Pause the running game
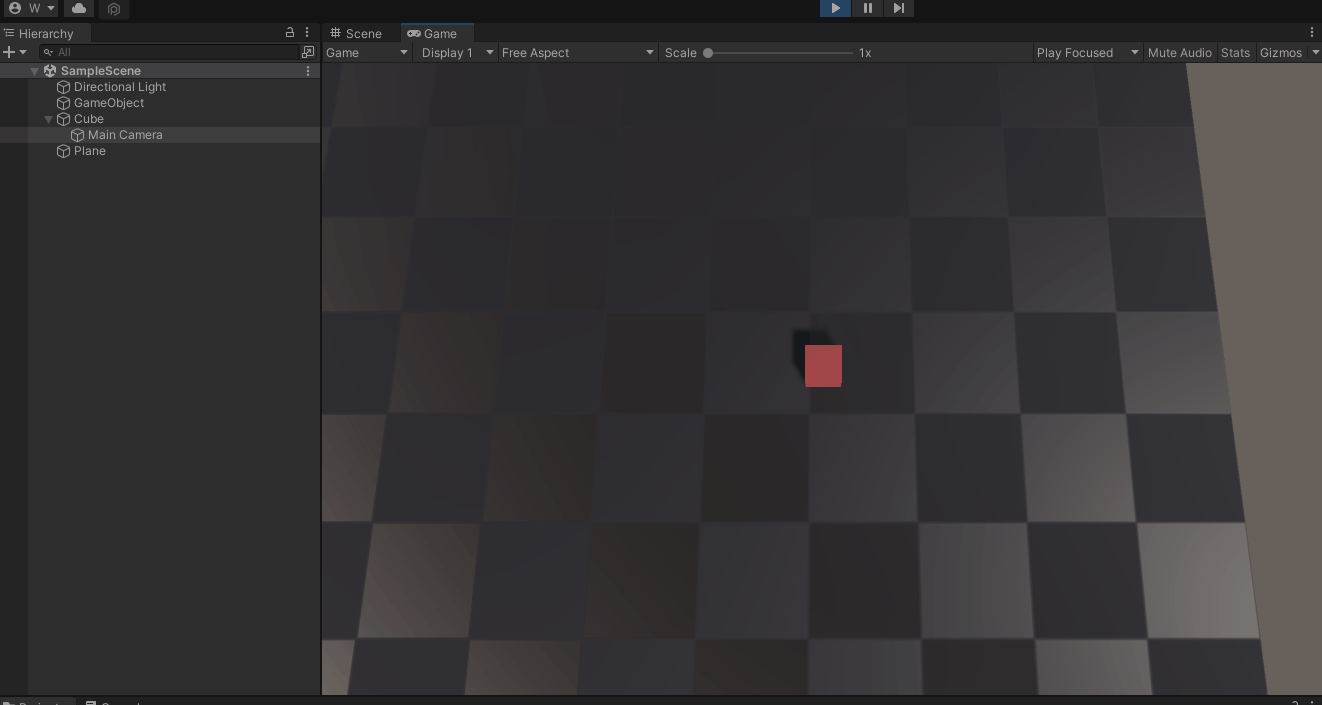Image resolution: width=1322 pixels, height=705 pixels. point(867,8)
